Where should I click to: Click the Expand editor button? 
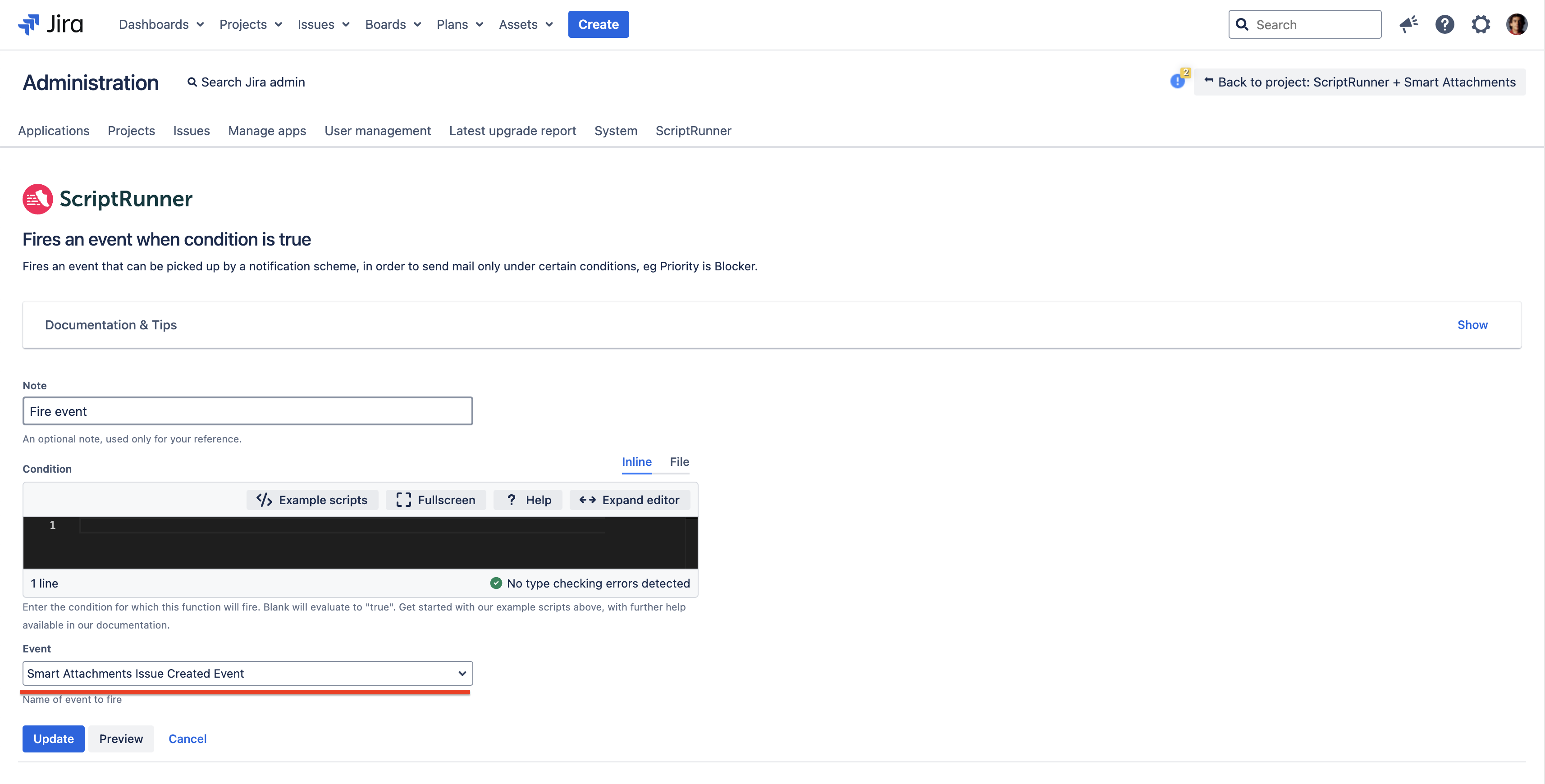pyautogui.click(x=629, y=500)
